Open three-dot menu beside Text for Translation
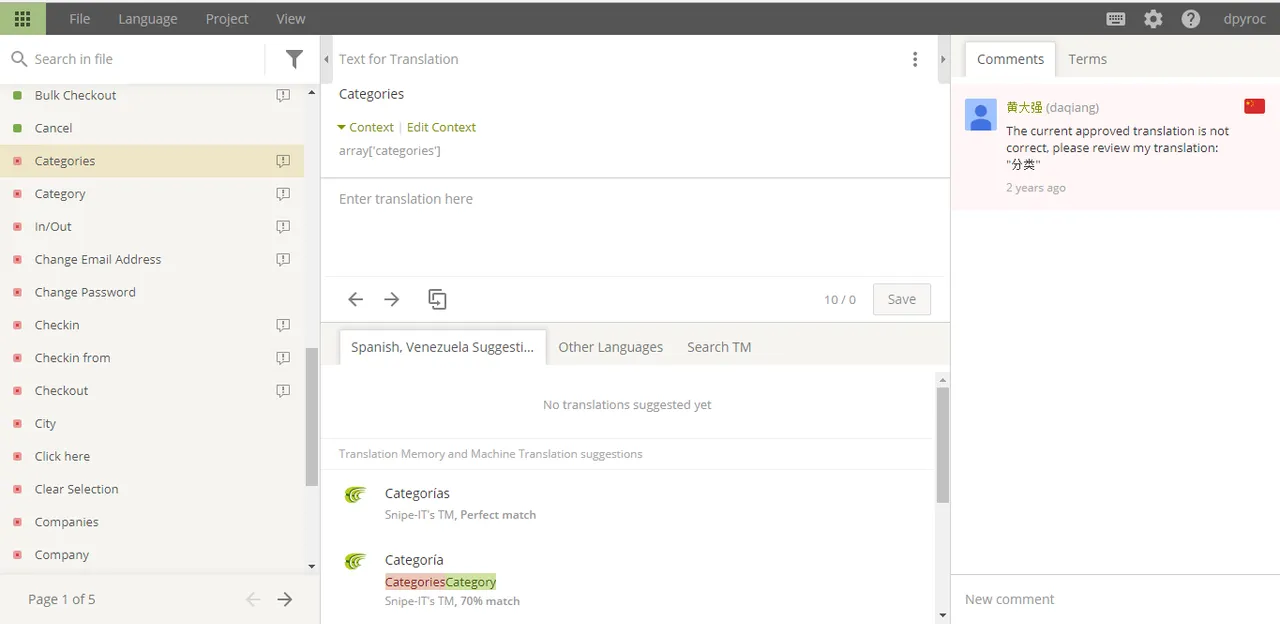Screen dimensions: 1280x624 [x=914, y=59]
